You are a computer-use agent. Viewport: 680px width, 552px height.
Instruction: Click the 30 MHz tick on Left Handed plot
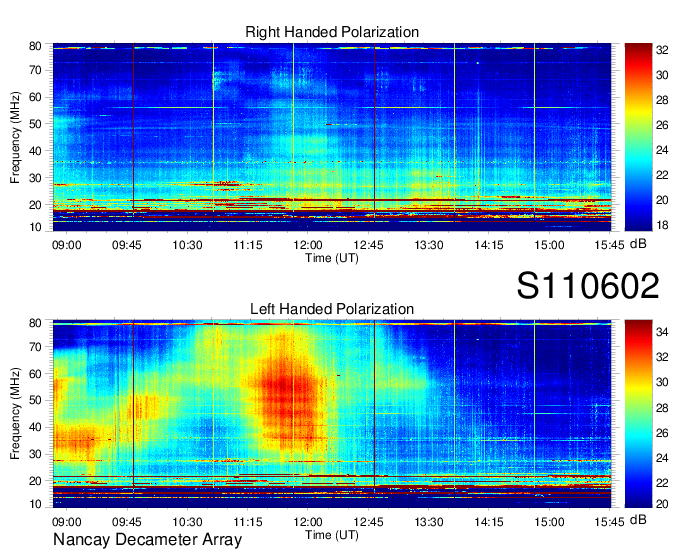click(x=35, y=454)
